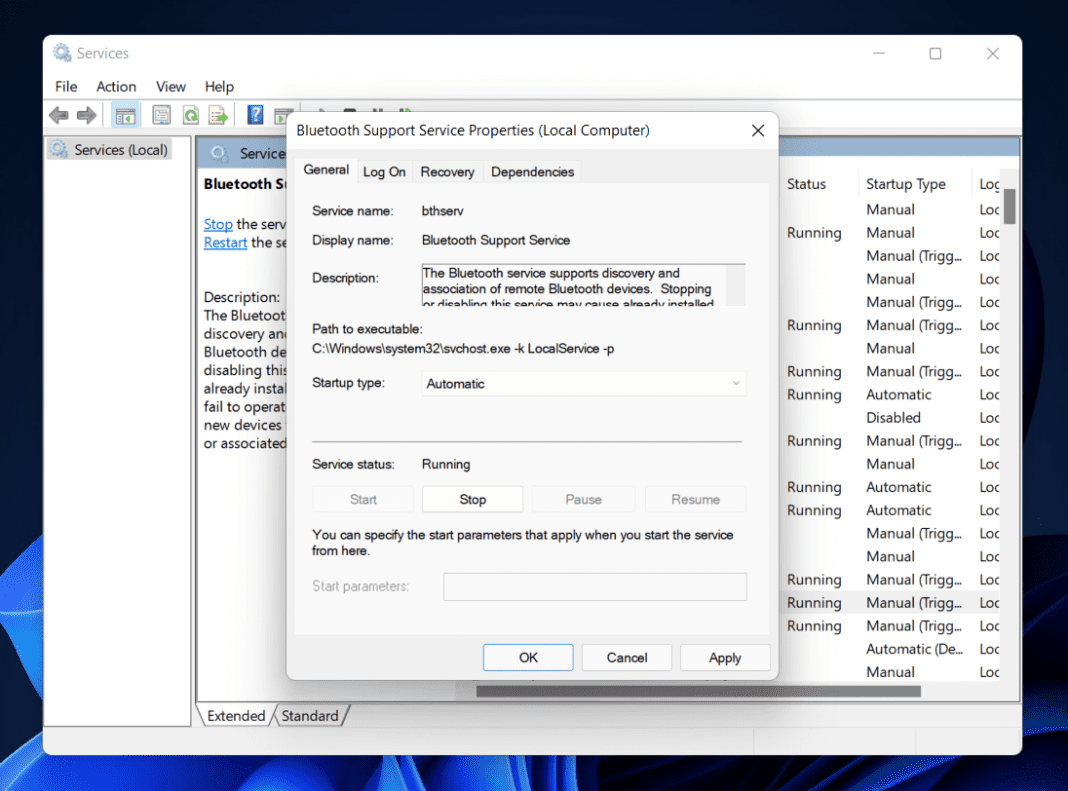Open the View menu
The image size is (1068, 791).
(170, 87)
